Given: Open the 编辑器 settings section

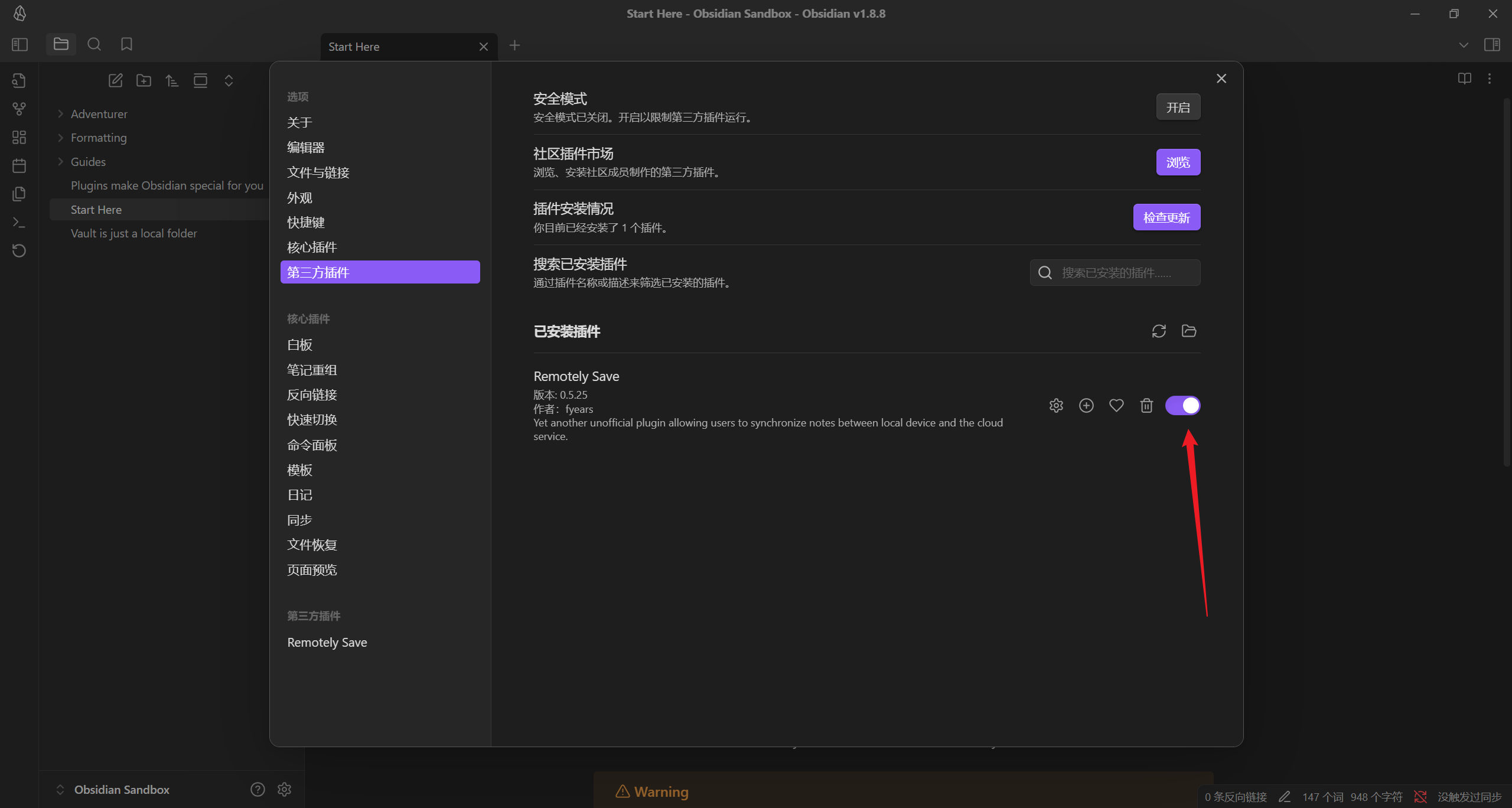Looking at the screenshot, I should point(380,147).
